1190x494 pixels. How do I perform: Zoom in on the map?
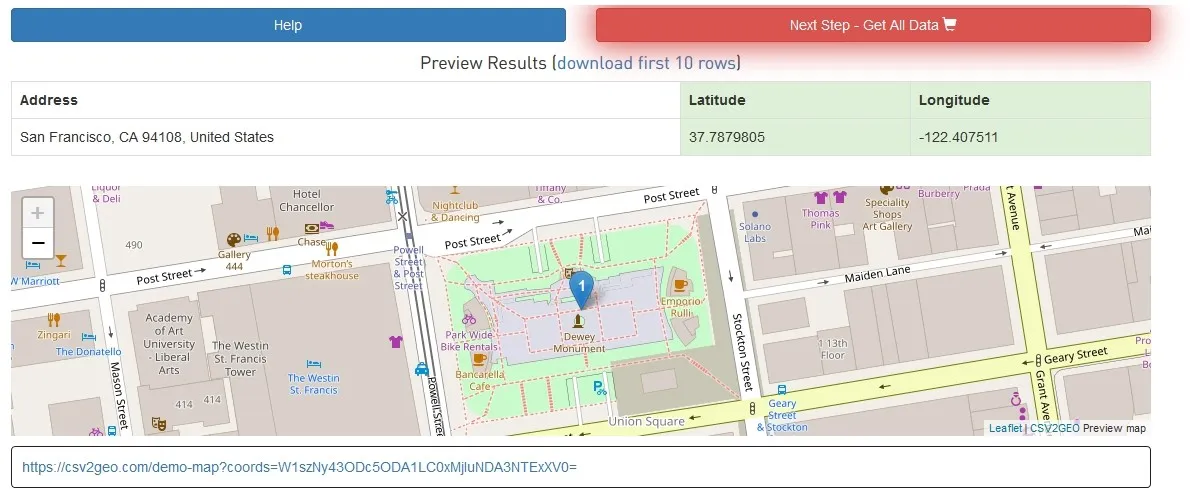click(37, 213)
